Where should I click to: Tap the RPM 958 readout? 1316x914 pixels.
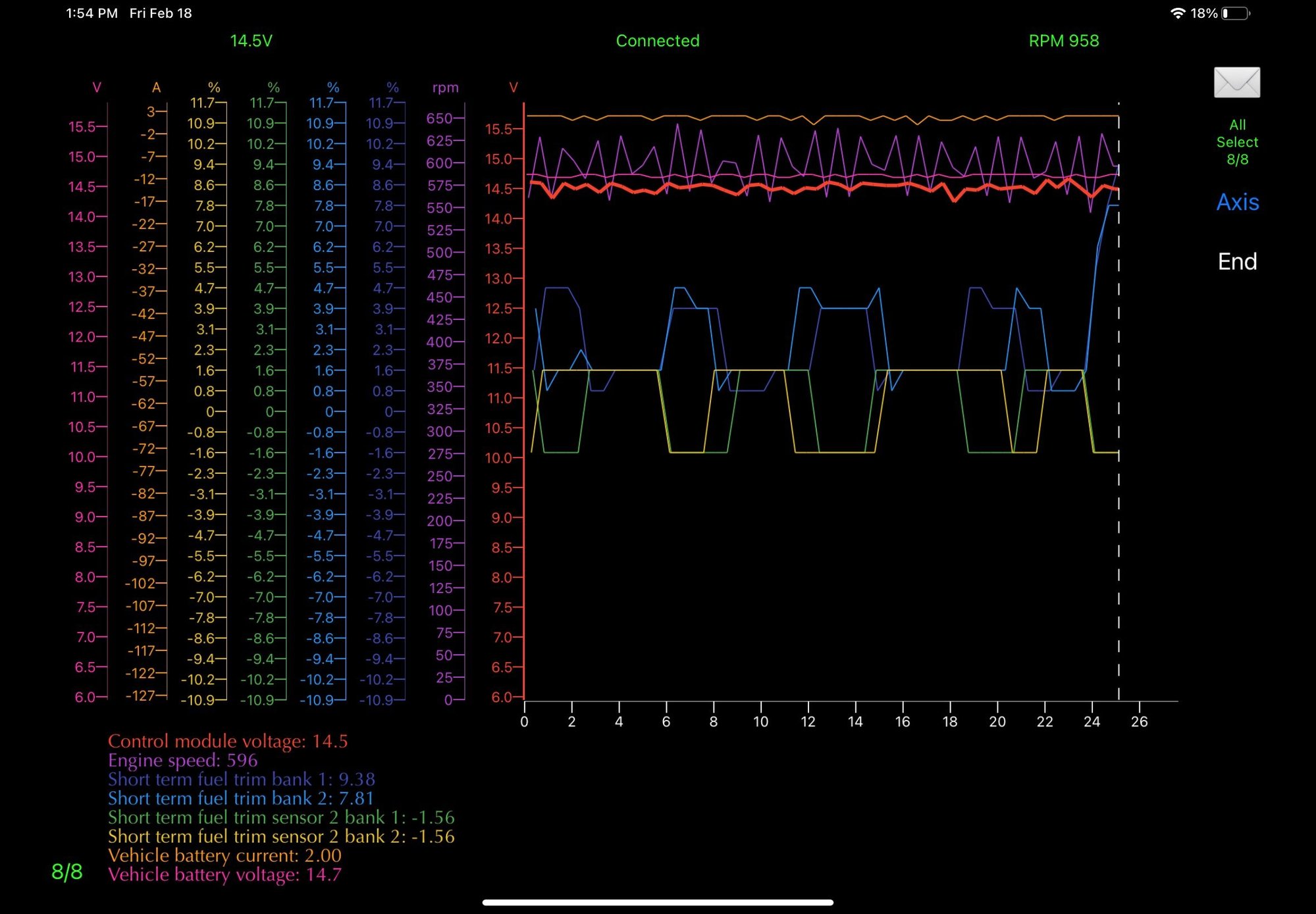[x=1063, y=41]
